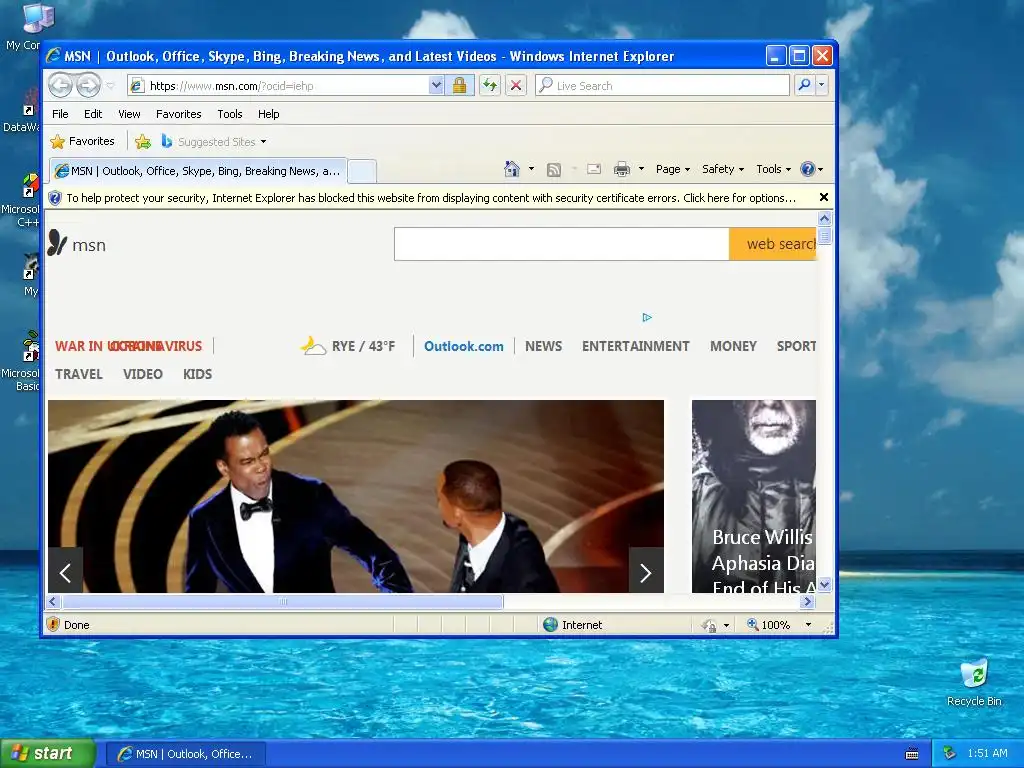Refresh the page with the green arrows icon

pos(490,86)
